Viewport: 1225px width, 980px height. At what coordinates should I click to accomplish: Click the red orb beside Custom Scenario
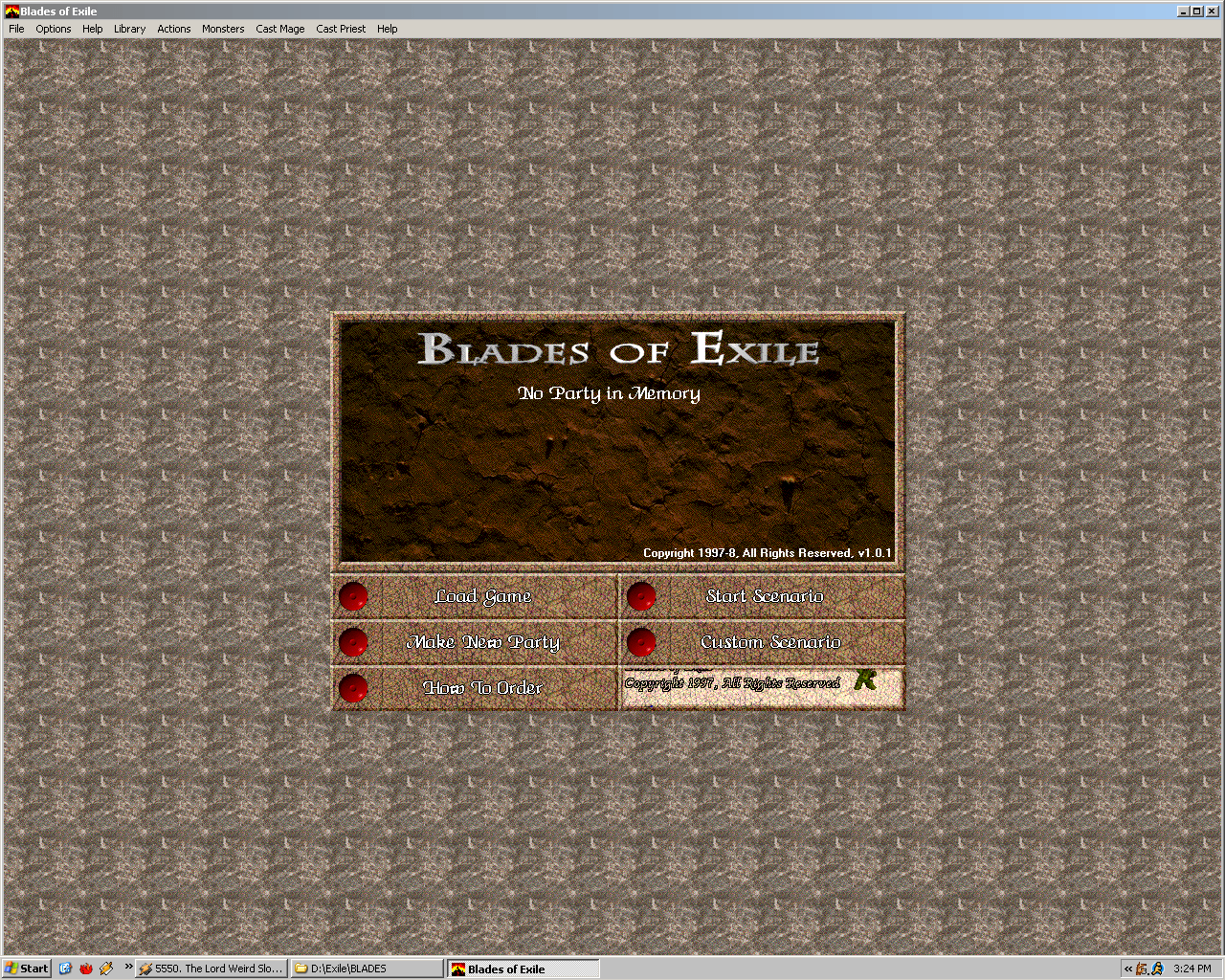pos(641,642)
